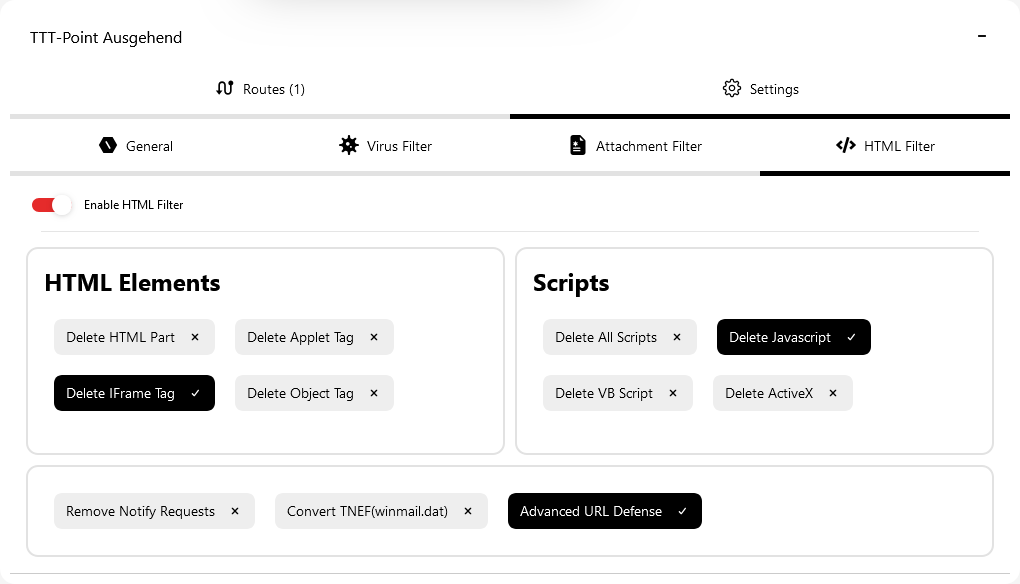This screenshot has height=584, width=1020.
Task: Toggle the Delete IFrame Tag option off
Action: [x=134, y=394]
